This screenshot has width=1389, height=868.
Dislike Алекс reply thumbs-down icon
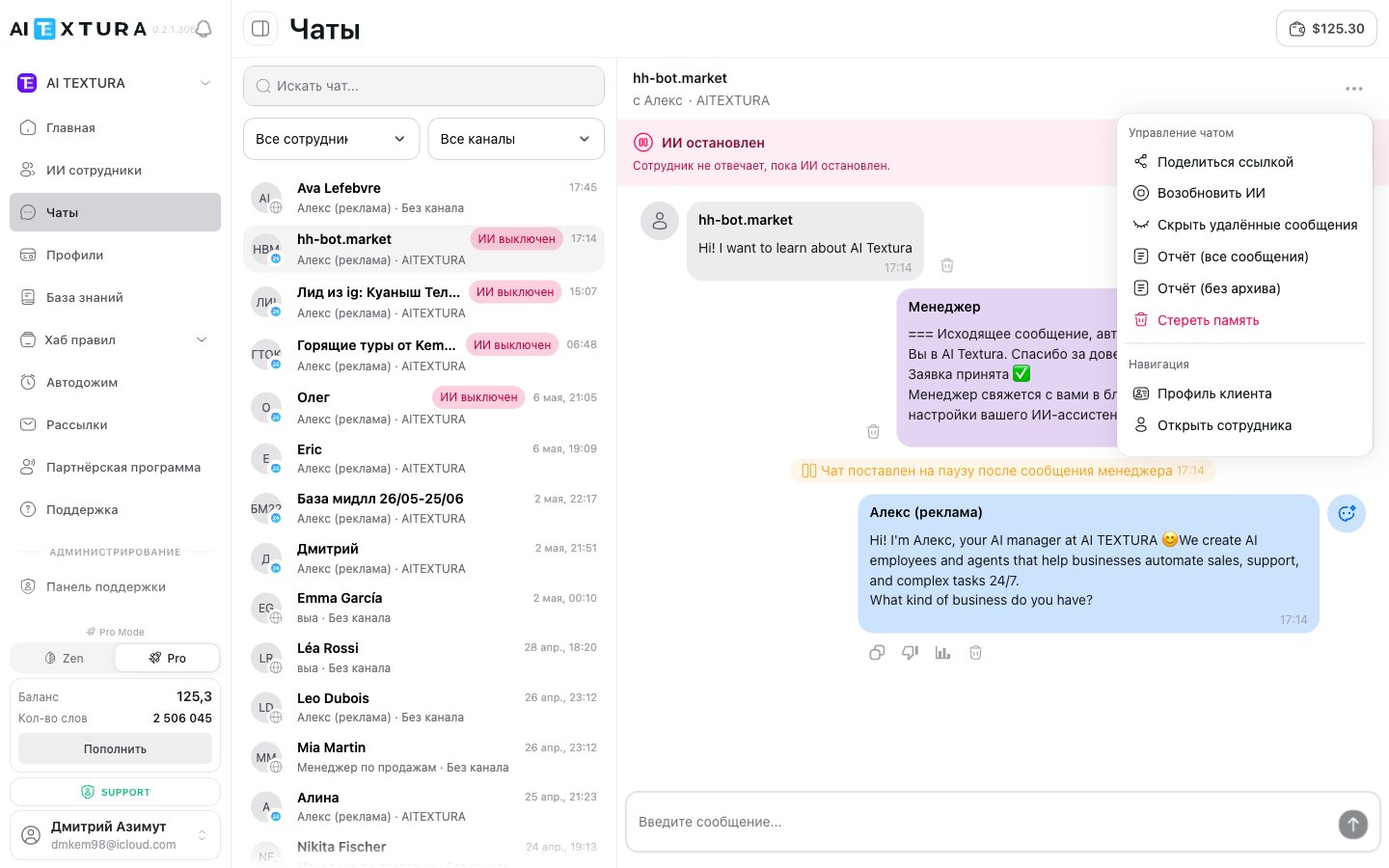pyautogui.click(x=910, y=653)
